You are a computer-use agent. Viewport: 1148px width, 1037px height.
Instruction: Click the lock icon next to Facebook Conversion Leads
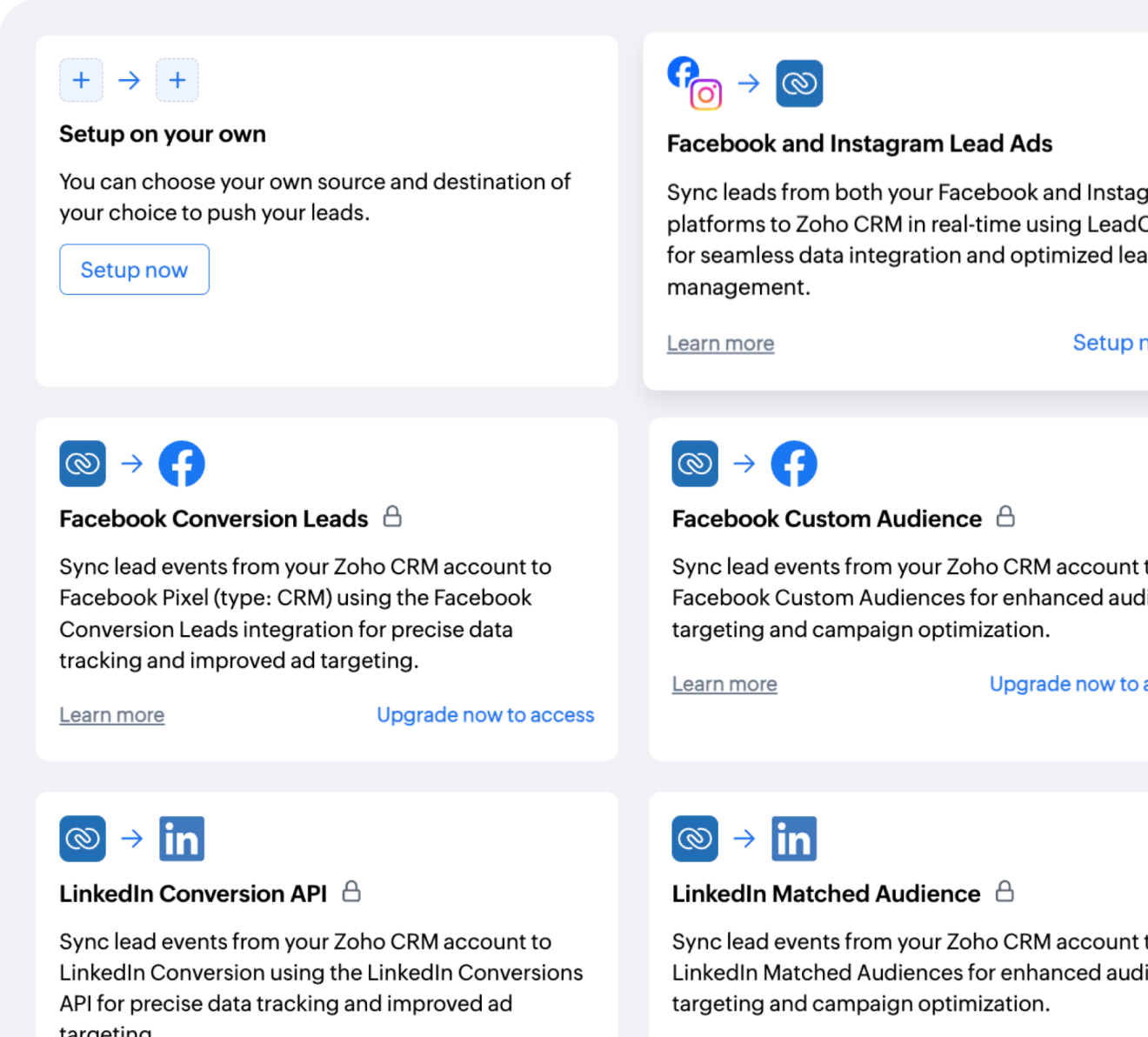[x=393, y=517]
